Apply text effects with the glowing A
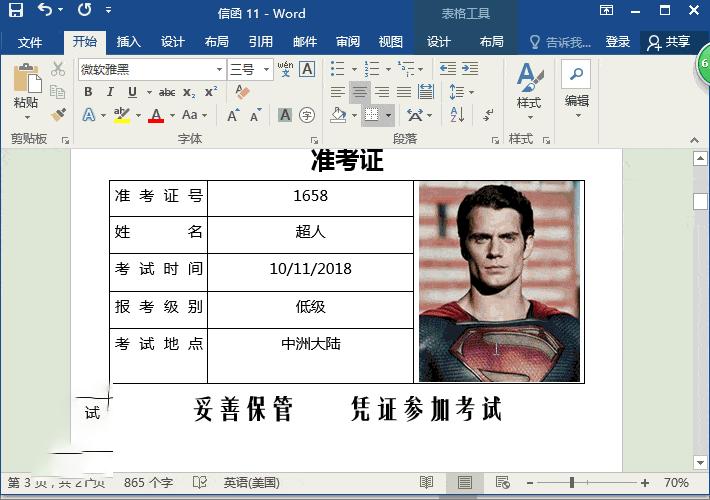This screenshot has width=710, height=500. click(x=89, y=115)
